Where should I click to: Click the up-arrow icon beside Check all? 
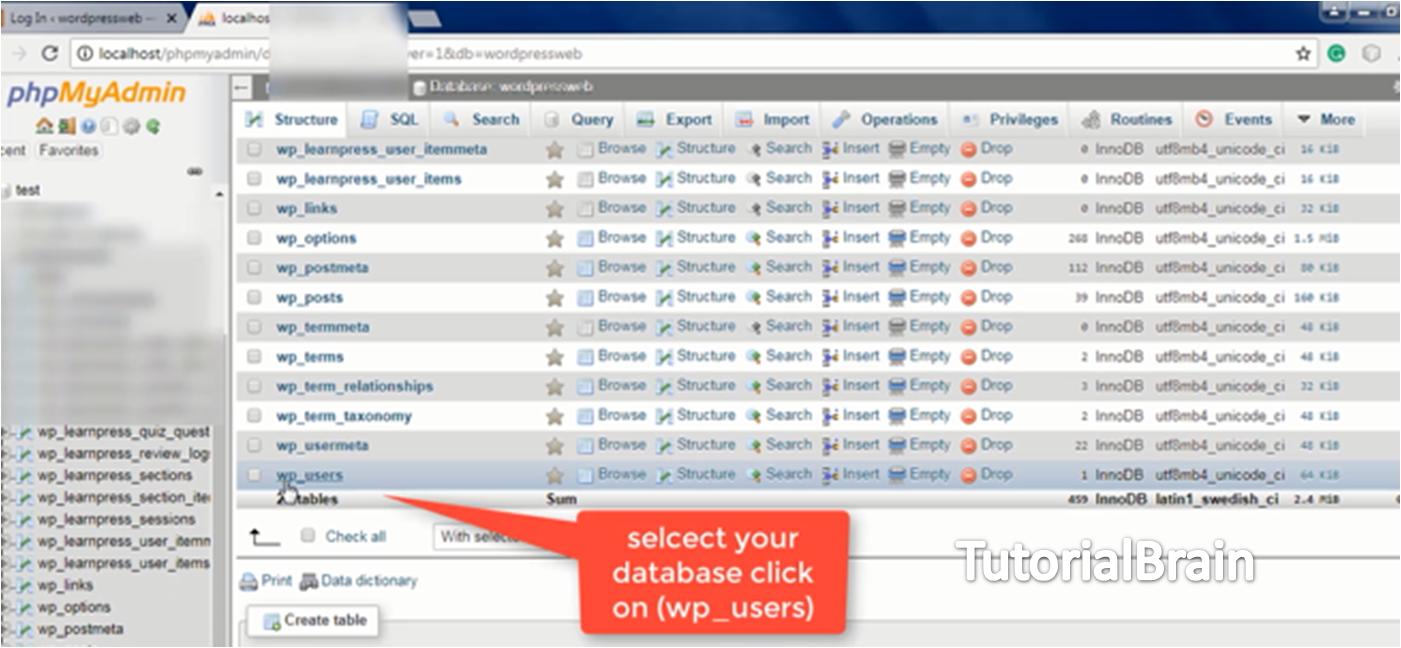[264, 538]
